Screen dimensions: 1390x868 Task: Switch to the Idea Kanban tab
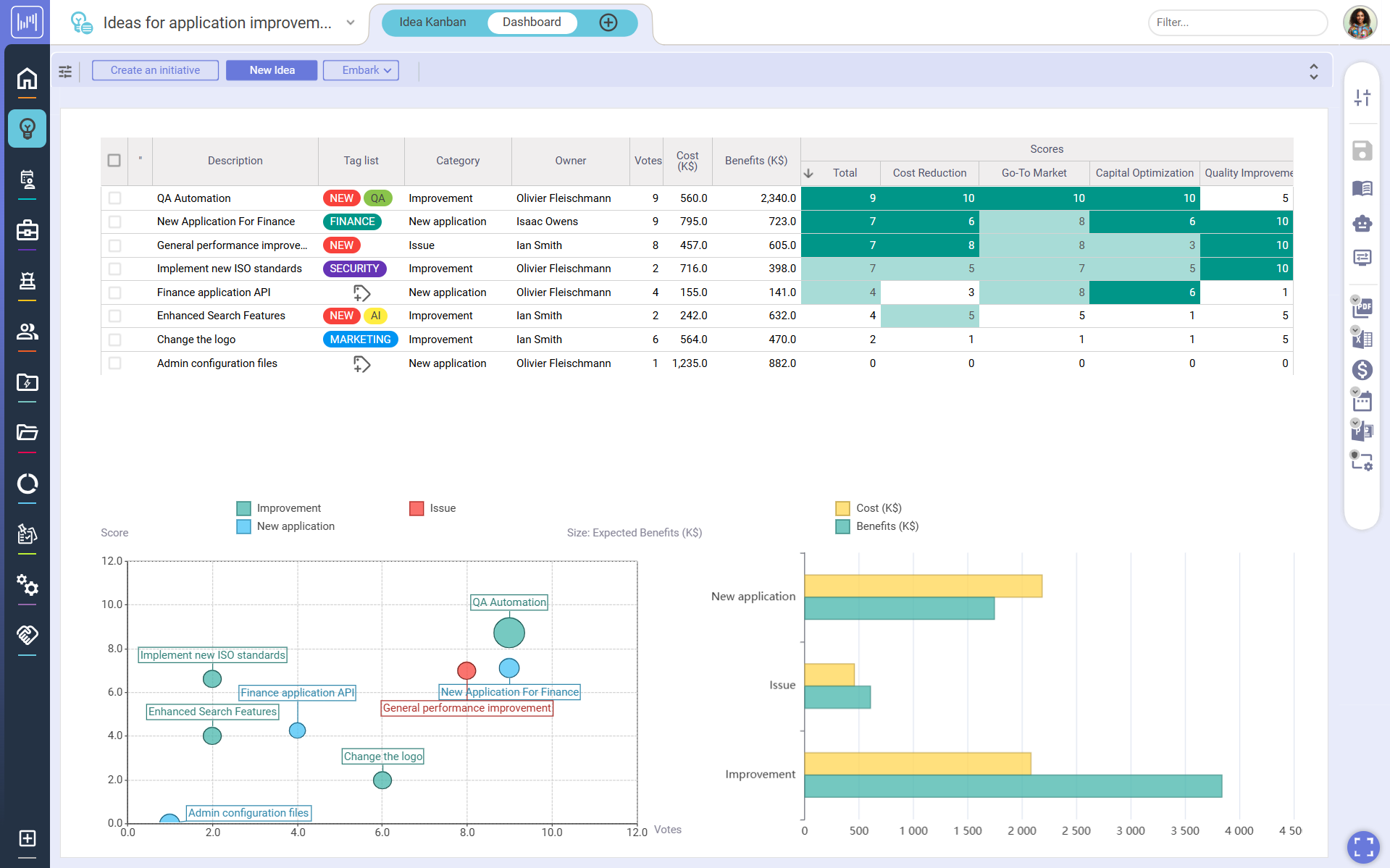click(431, 22)
